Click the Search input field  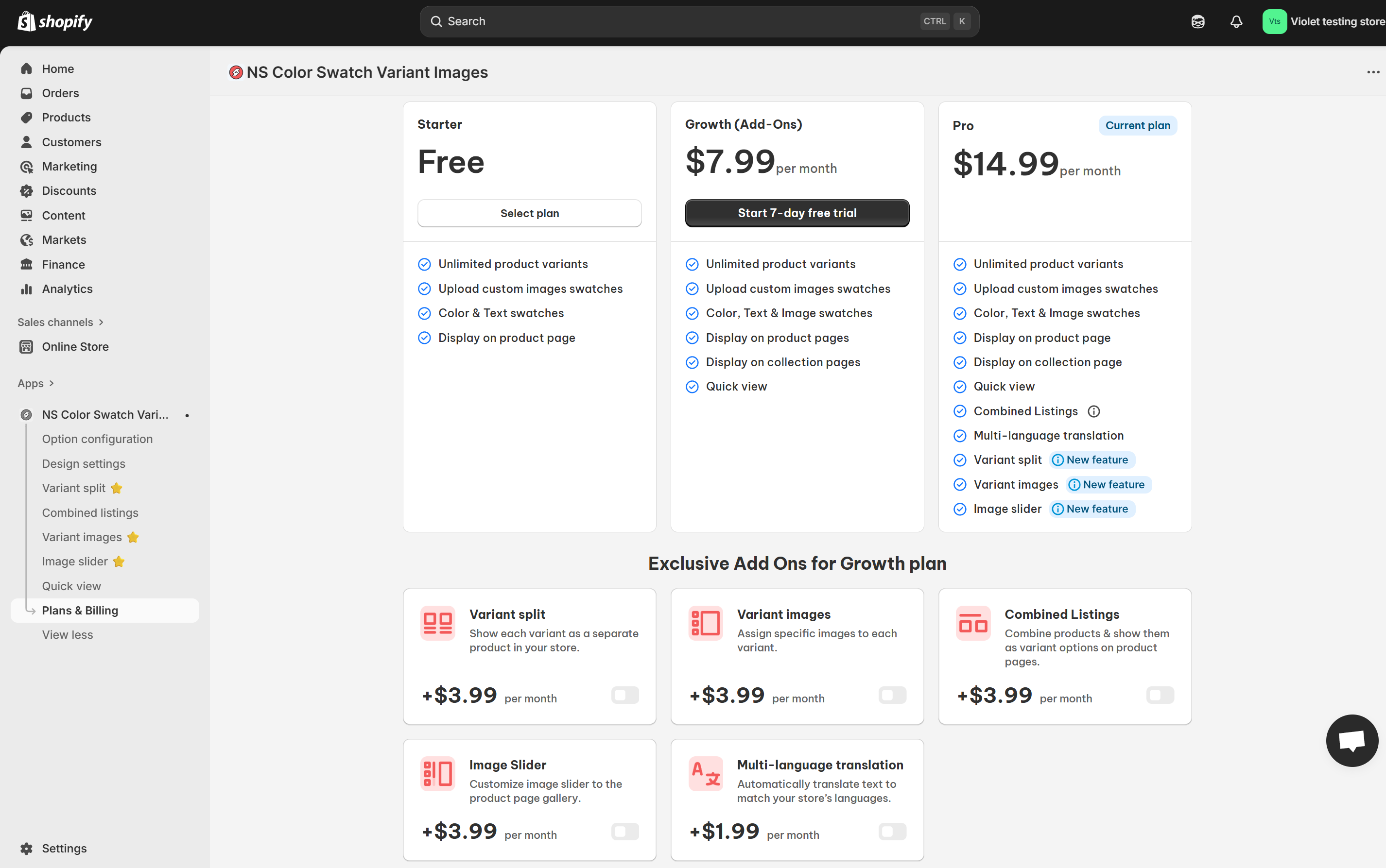click(x=678, y=22)
